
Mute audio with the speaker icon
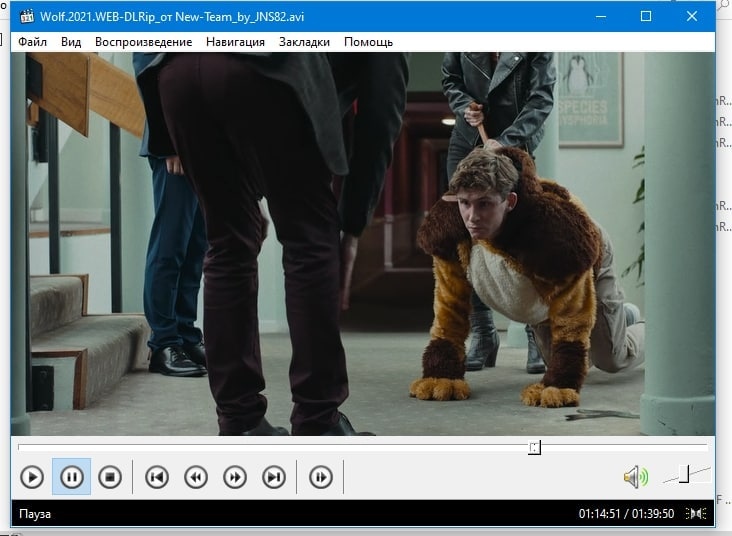[x=636, y=477]
